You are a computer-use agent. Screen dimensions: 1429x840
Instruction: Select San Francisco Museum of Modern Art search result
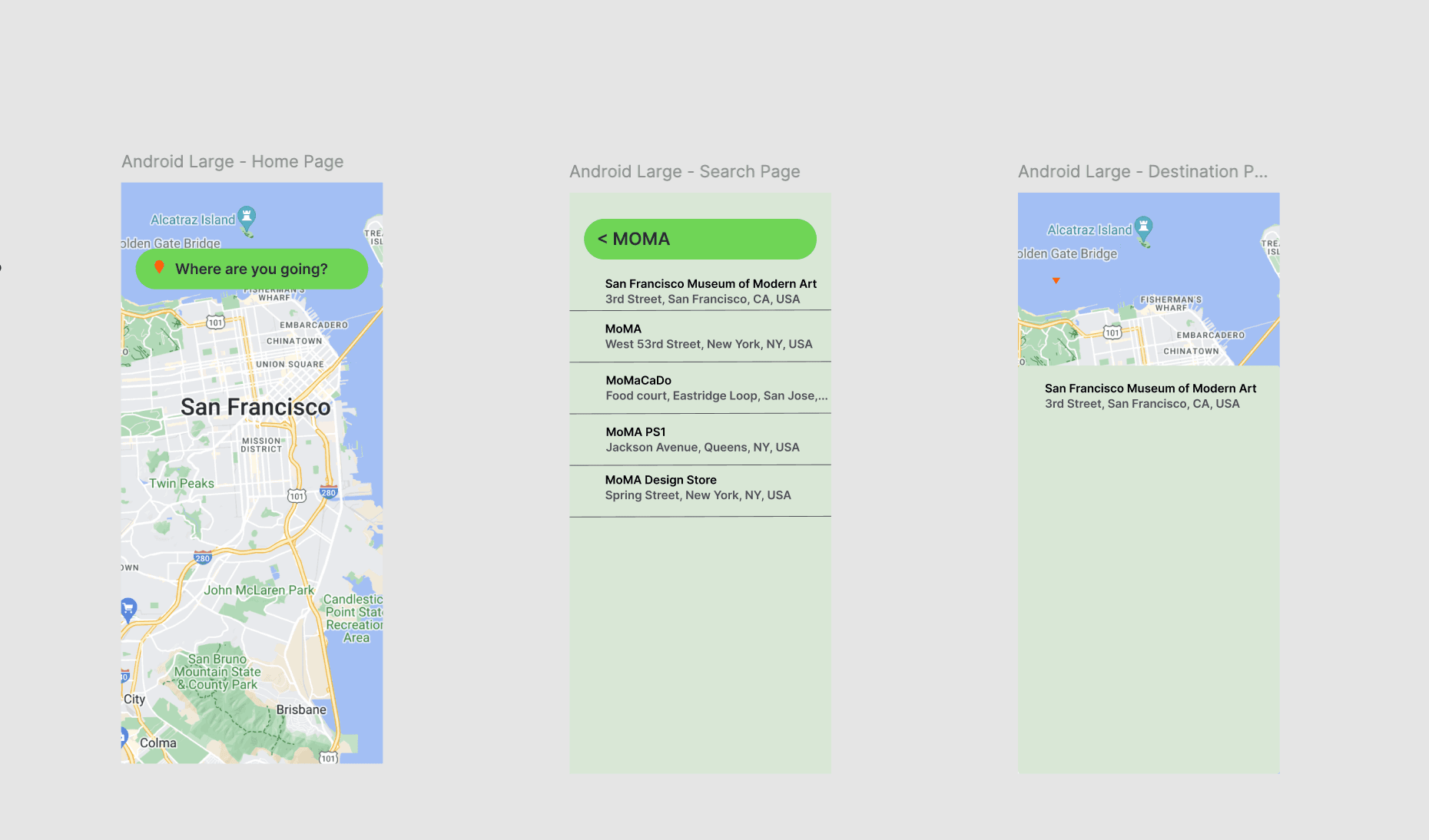pyautogui.click(x=700, y=291)
